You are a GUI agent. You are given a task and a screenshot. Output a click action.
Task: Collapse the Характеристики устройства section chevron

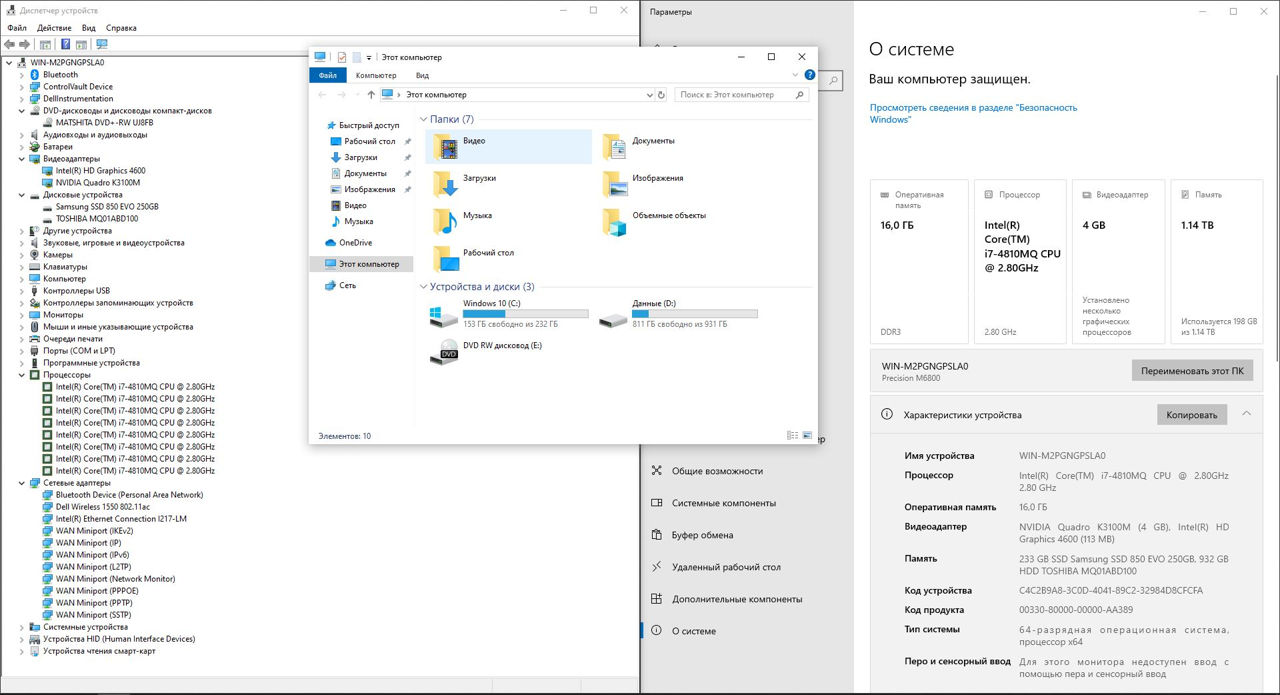(1246, 414)
